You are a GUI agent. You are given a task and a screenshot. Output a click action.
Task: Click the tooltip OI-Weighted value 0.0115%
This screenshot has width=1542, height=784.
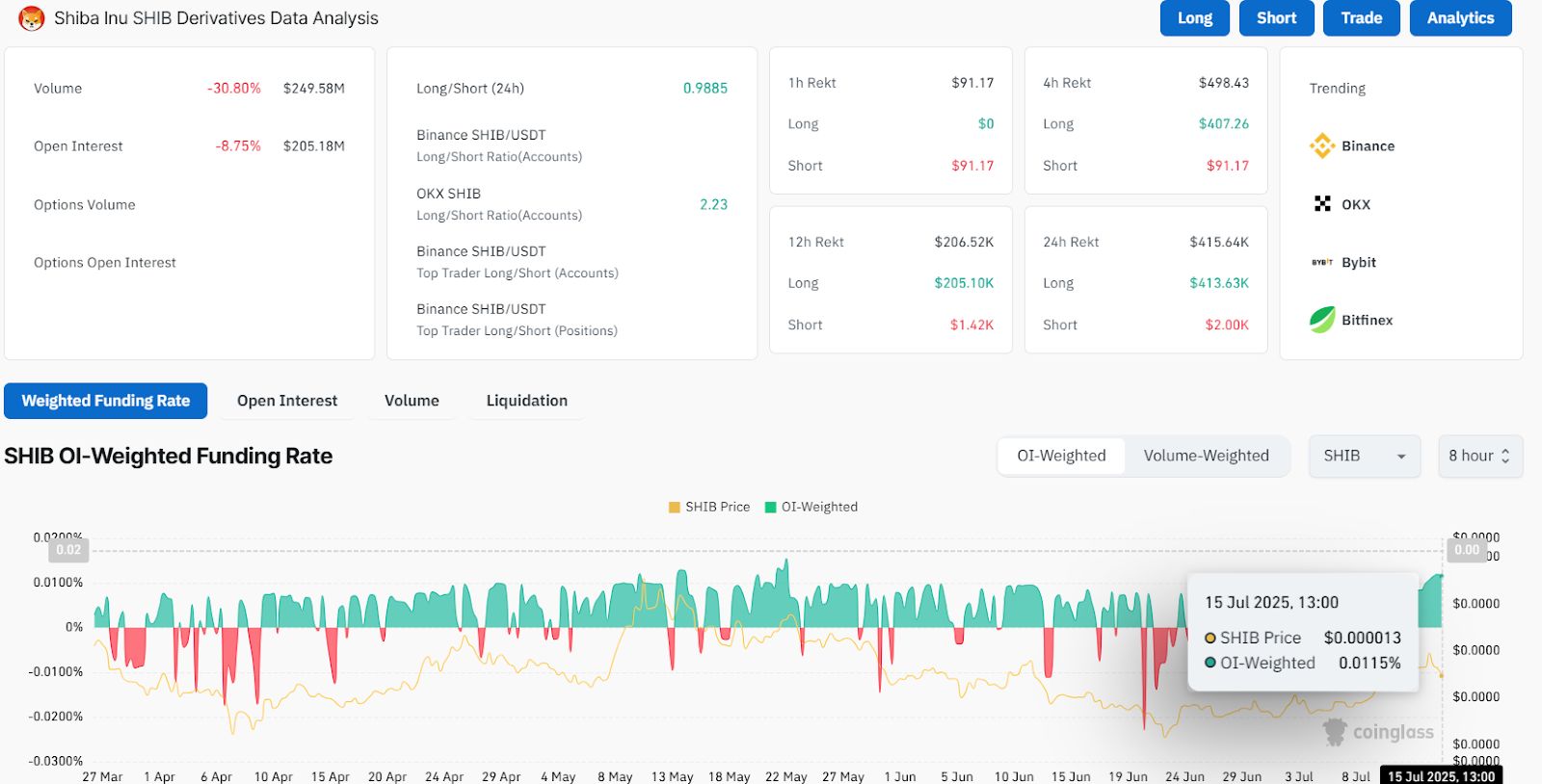click(1369, 663)
